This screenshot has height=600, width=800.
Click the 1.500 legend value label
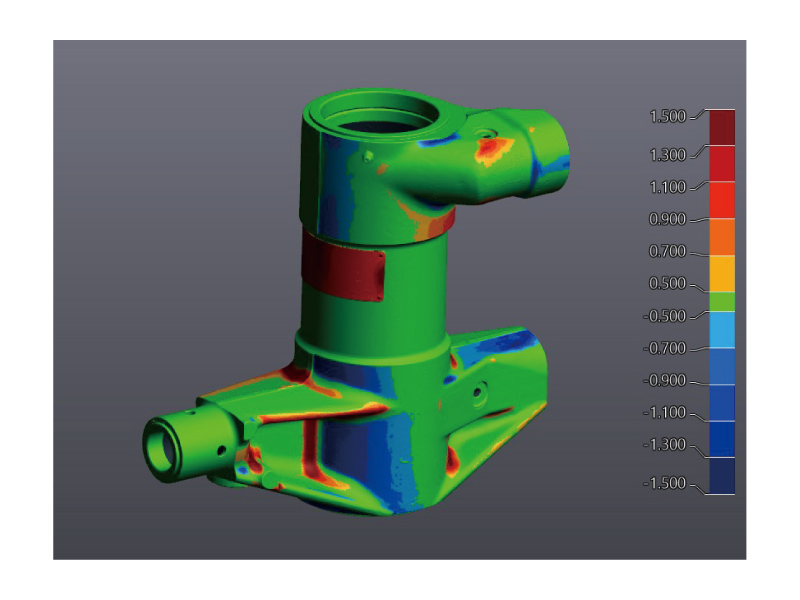coord(667,117)
